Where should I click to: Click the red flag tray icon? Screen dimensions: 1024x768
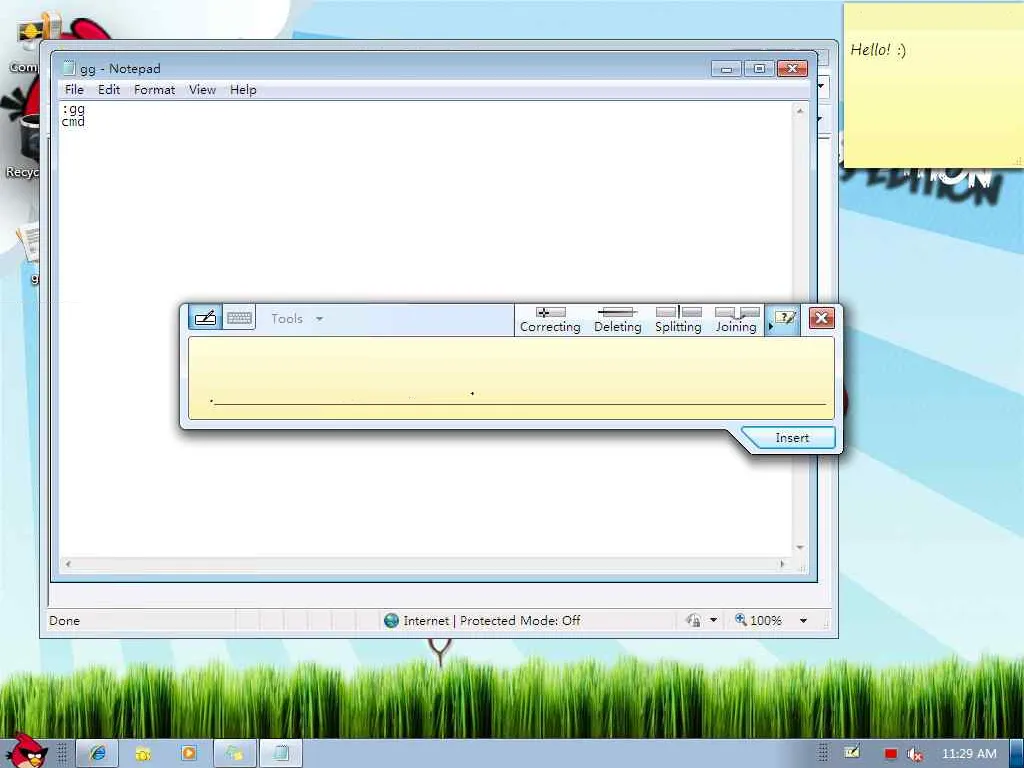pos(890,754)
